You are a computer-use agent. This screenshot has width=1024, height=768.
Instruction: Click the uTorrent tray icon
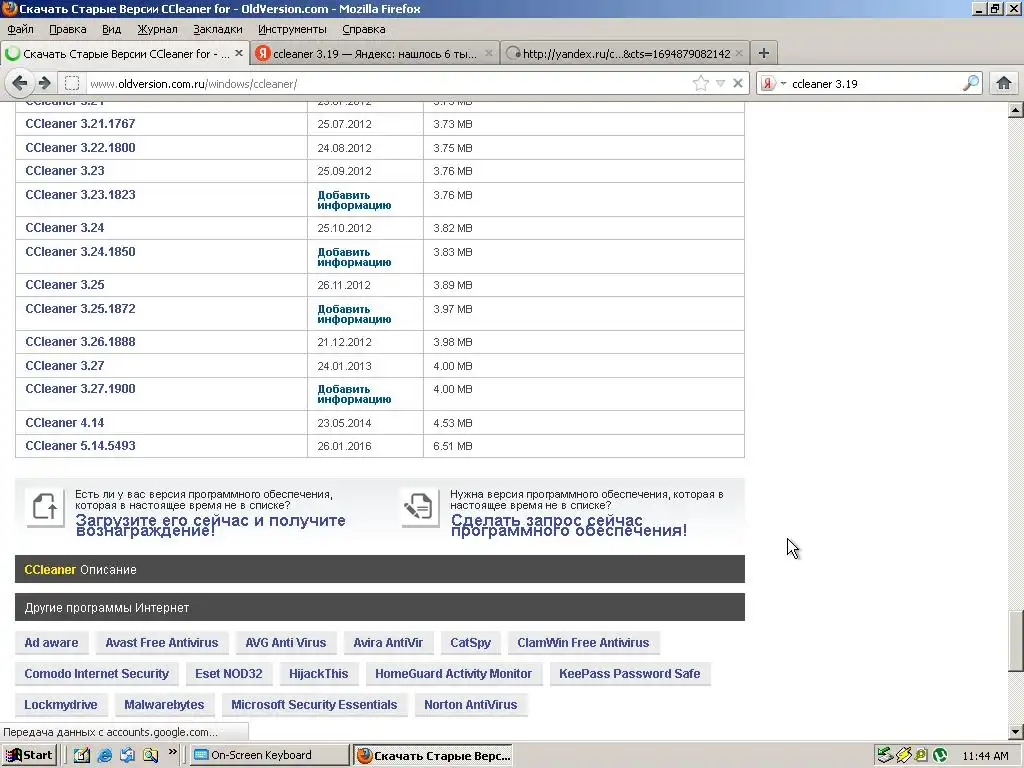[940, 756]
